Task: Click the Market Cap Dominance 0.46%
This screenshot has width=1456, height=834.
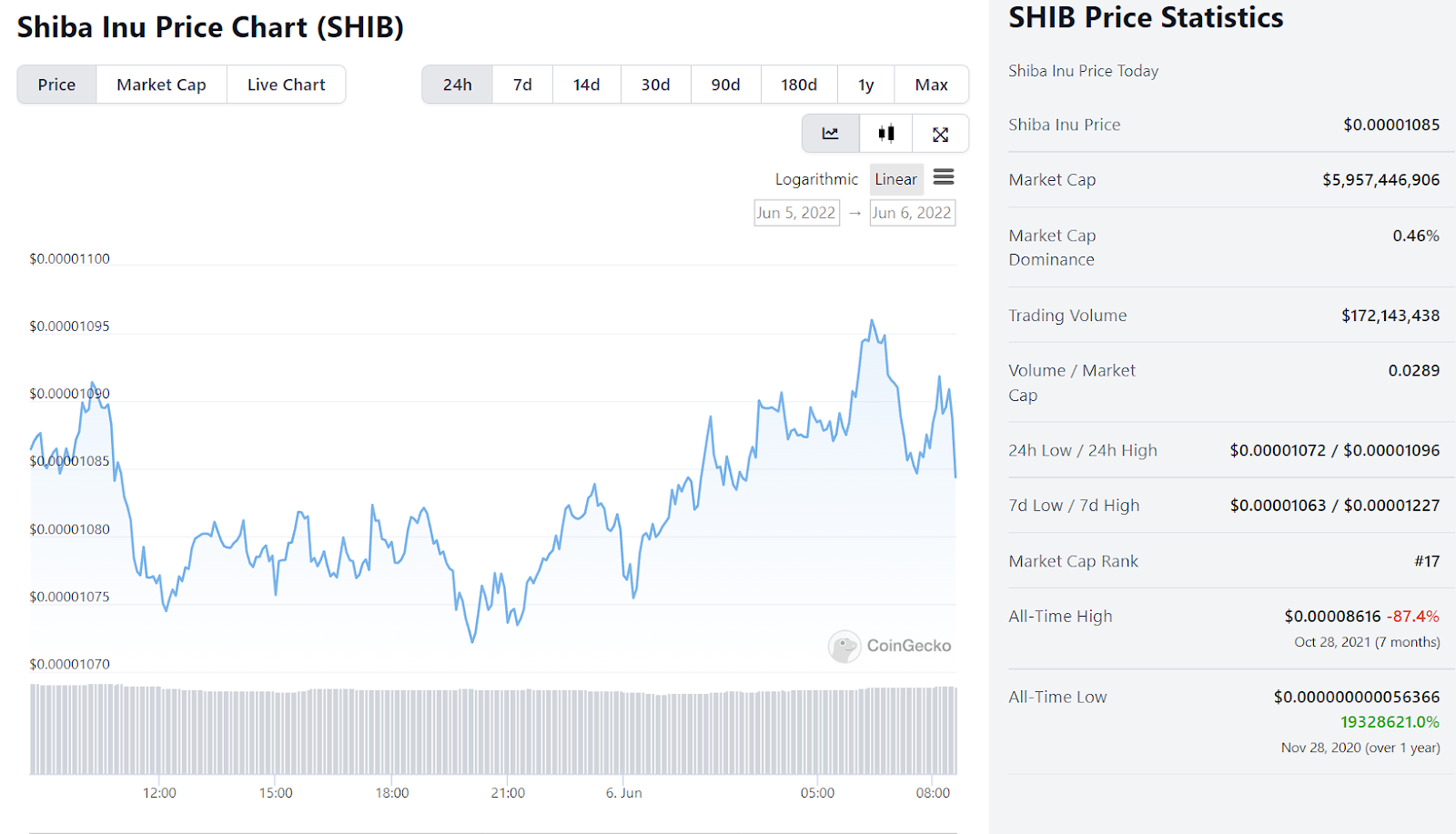Action: (1416, 236)
